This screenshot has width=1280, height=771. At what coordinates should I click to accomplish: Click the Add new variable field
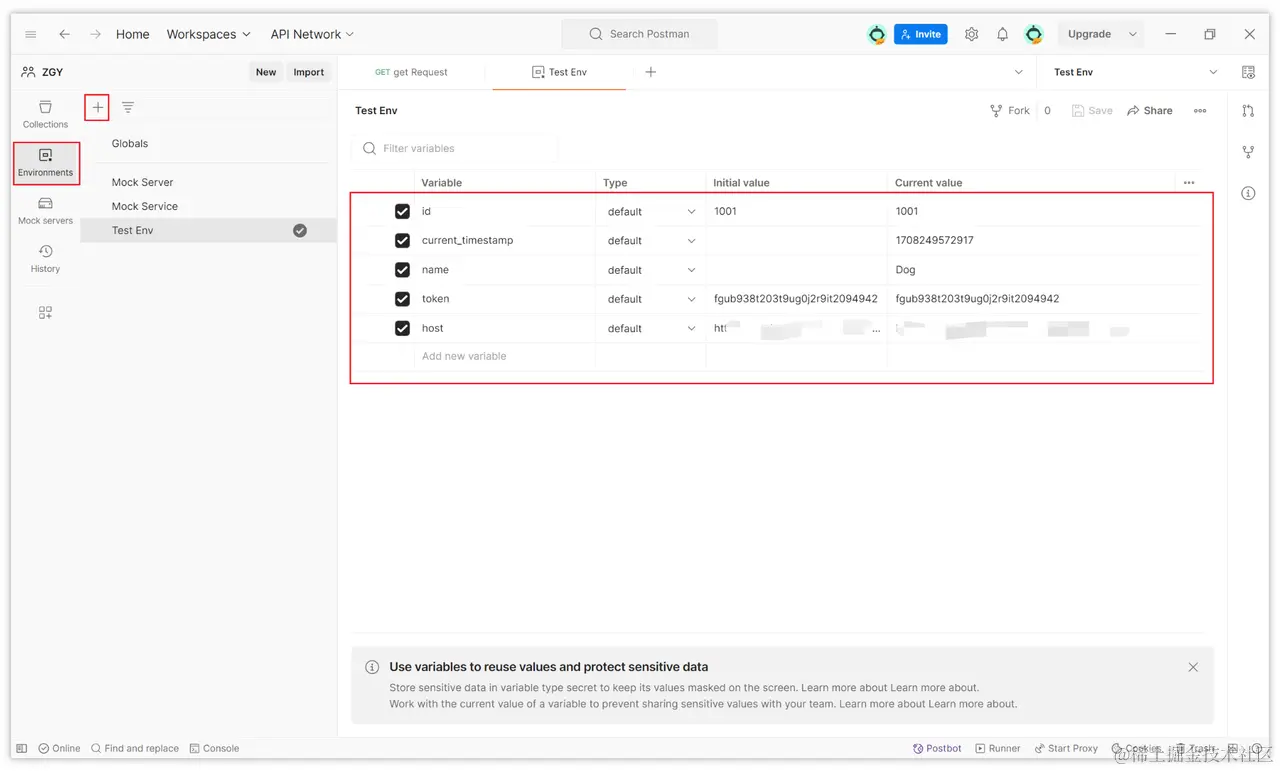tap(504, 356)
